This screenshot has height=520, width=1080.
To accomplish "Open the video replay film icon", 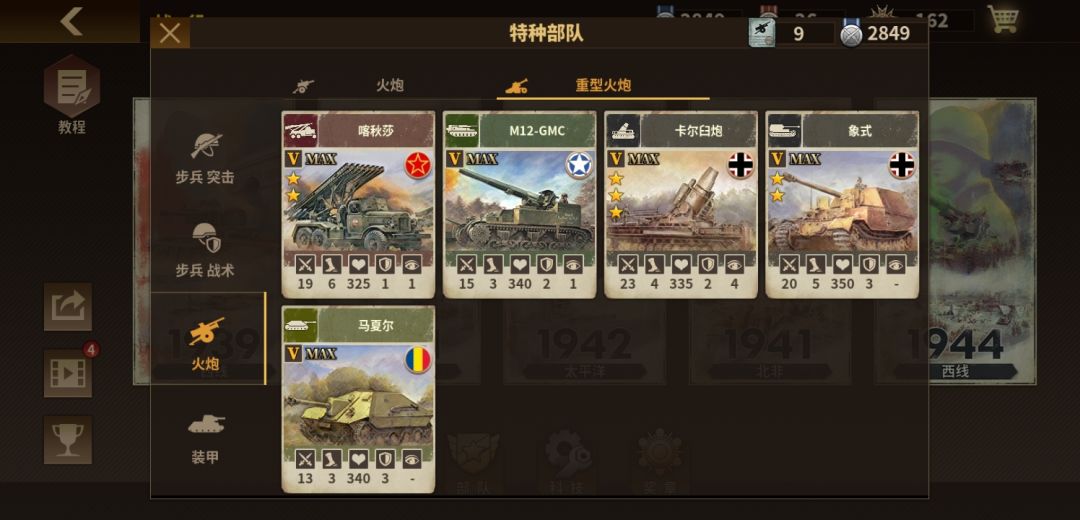I will tap(68, 373).
